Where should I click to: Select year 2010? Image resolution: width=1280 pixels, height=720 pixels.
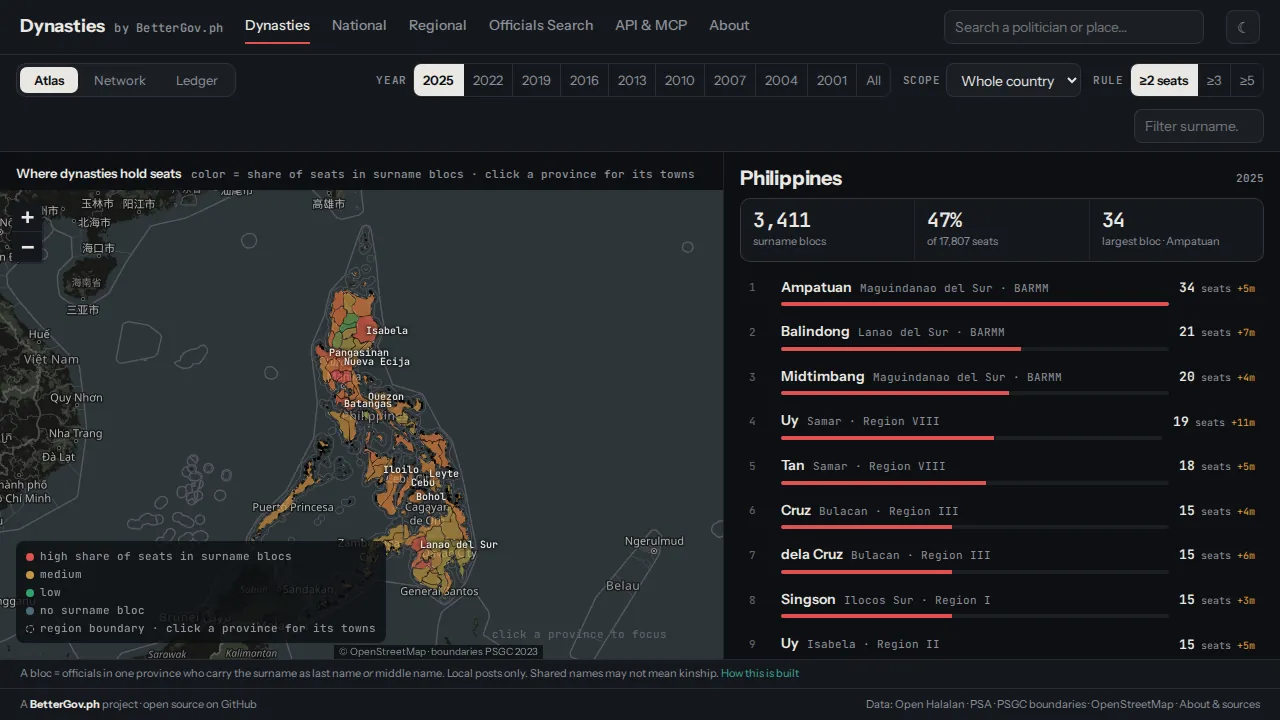680,80
